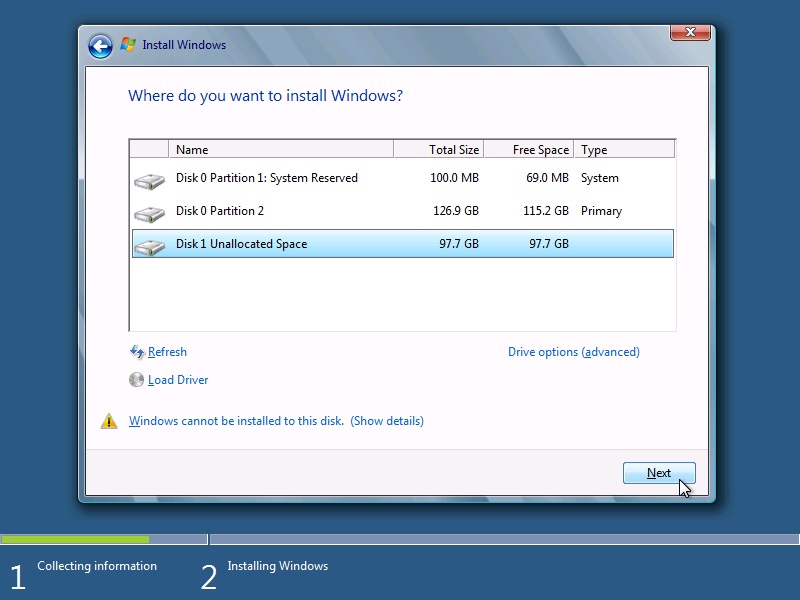Click 'Where do you want to install Windows?' heading
Screen dimensions: 800x600
[265, 96]
